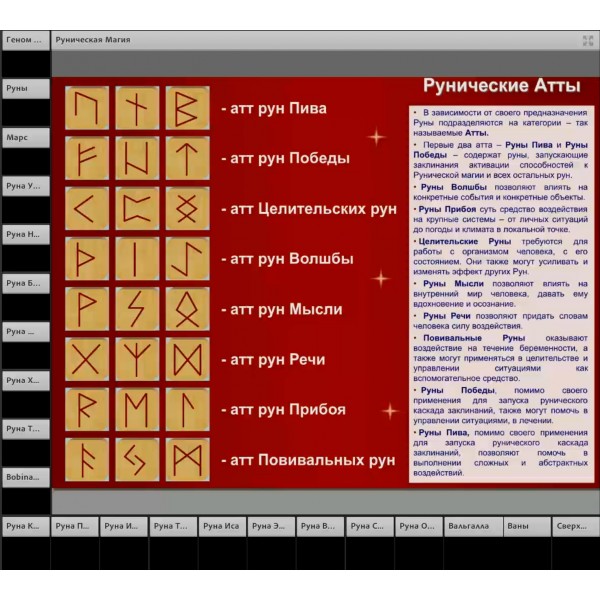This screenshot has width=600, height=600.
Task: Click the Геном button at the top left
Action: pyautogui.click(x=25, y=41)
